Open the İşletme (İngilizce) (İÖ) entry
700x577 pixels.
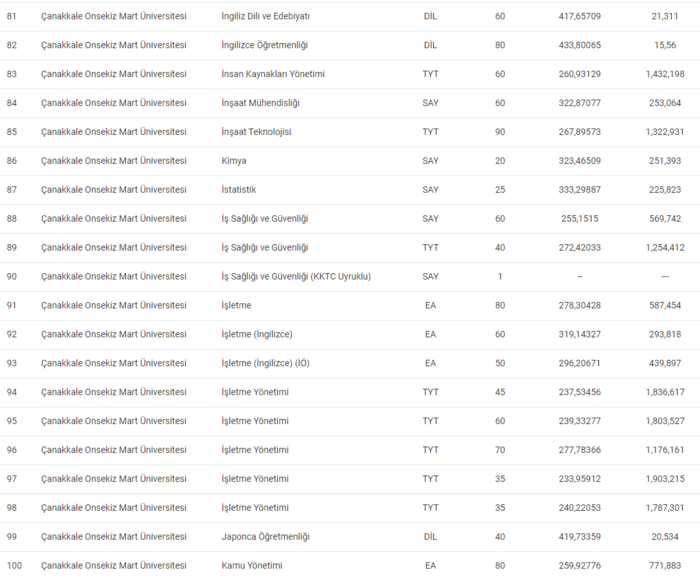(265, 363)
